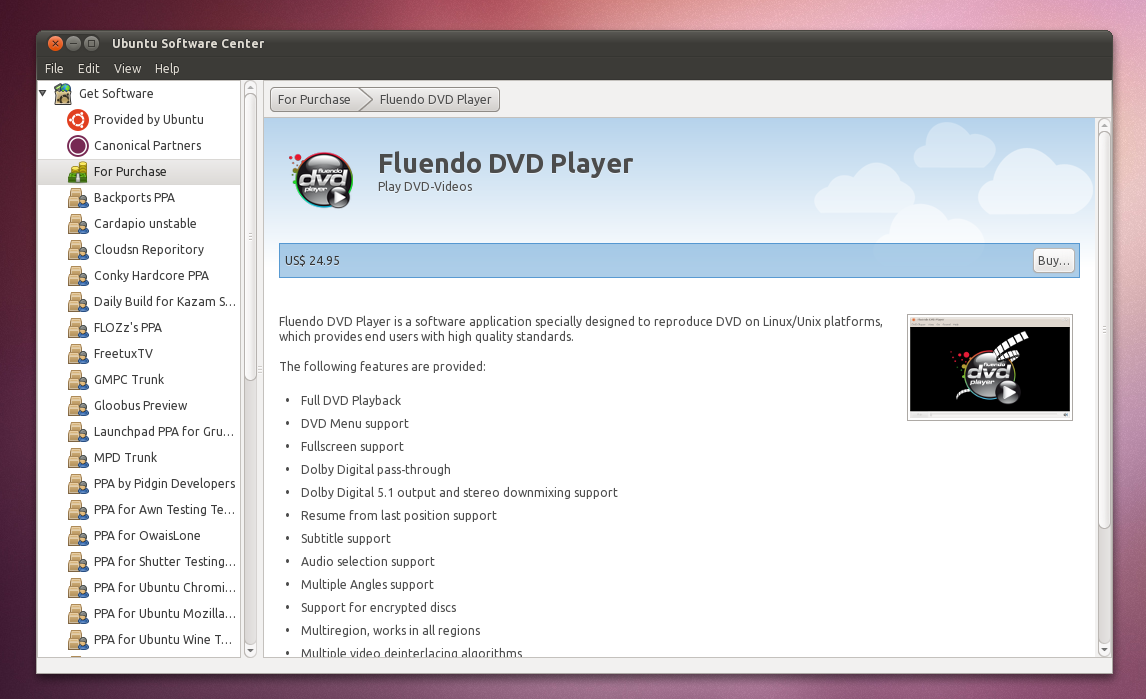The height and width of the screenshot is (699, 1146).
Task: Click the Daily Build for Kazam package icon
Action: [77, 301]
